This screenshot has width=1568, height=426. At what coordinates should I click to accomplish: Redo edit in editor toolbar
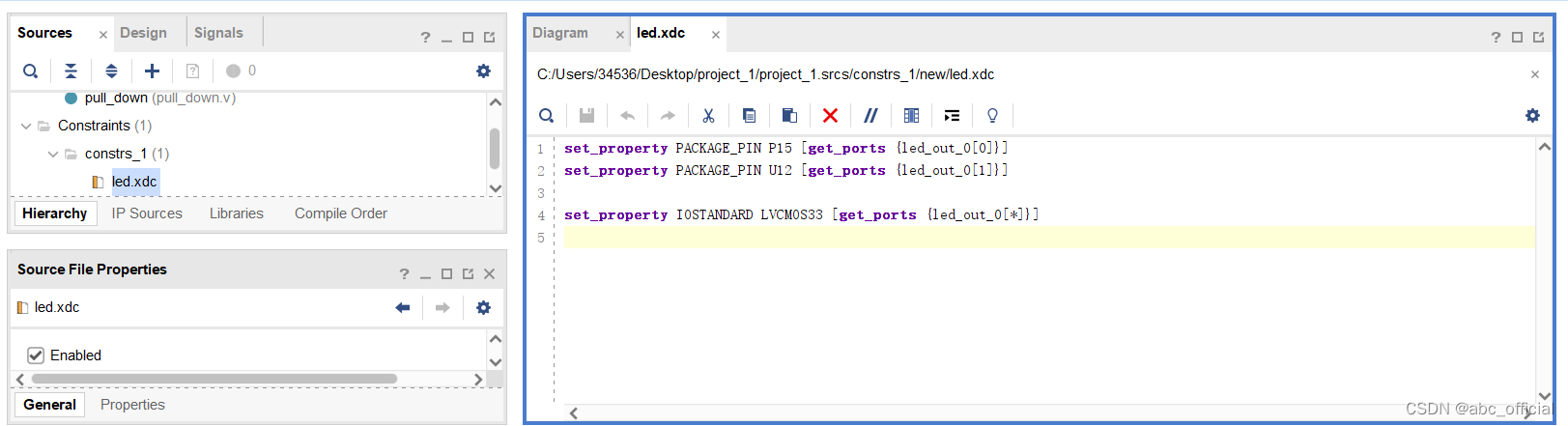[668, 115]
